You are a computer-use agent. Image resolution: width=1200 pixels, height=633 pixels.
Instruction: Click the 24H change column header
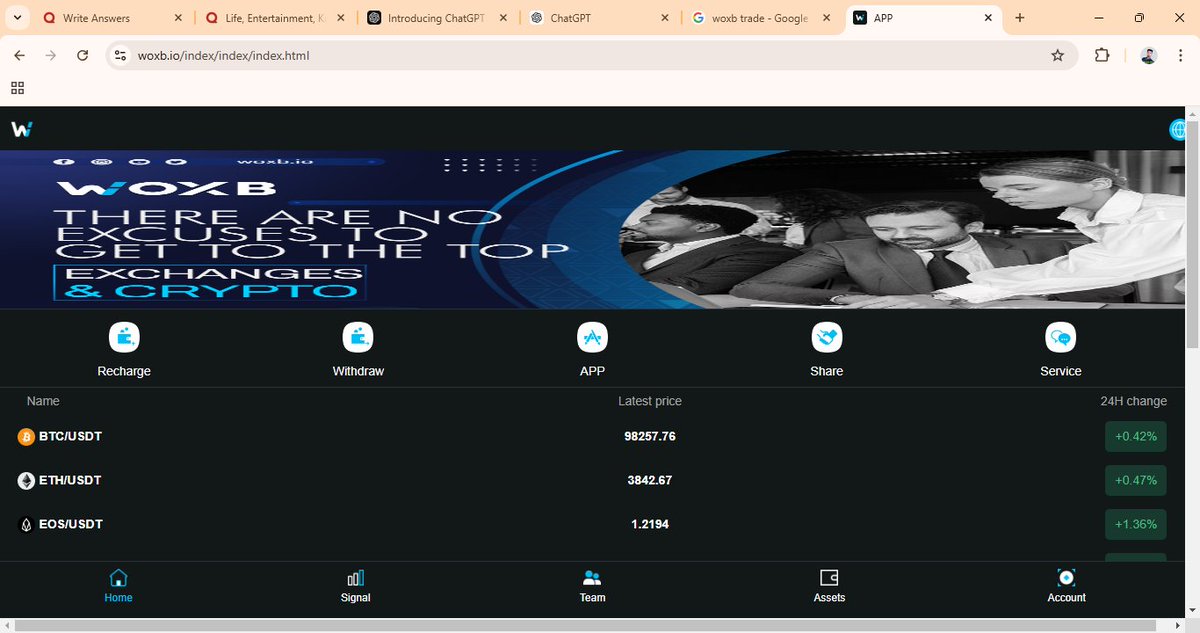tap(1133, 401)
